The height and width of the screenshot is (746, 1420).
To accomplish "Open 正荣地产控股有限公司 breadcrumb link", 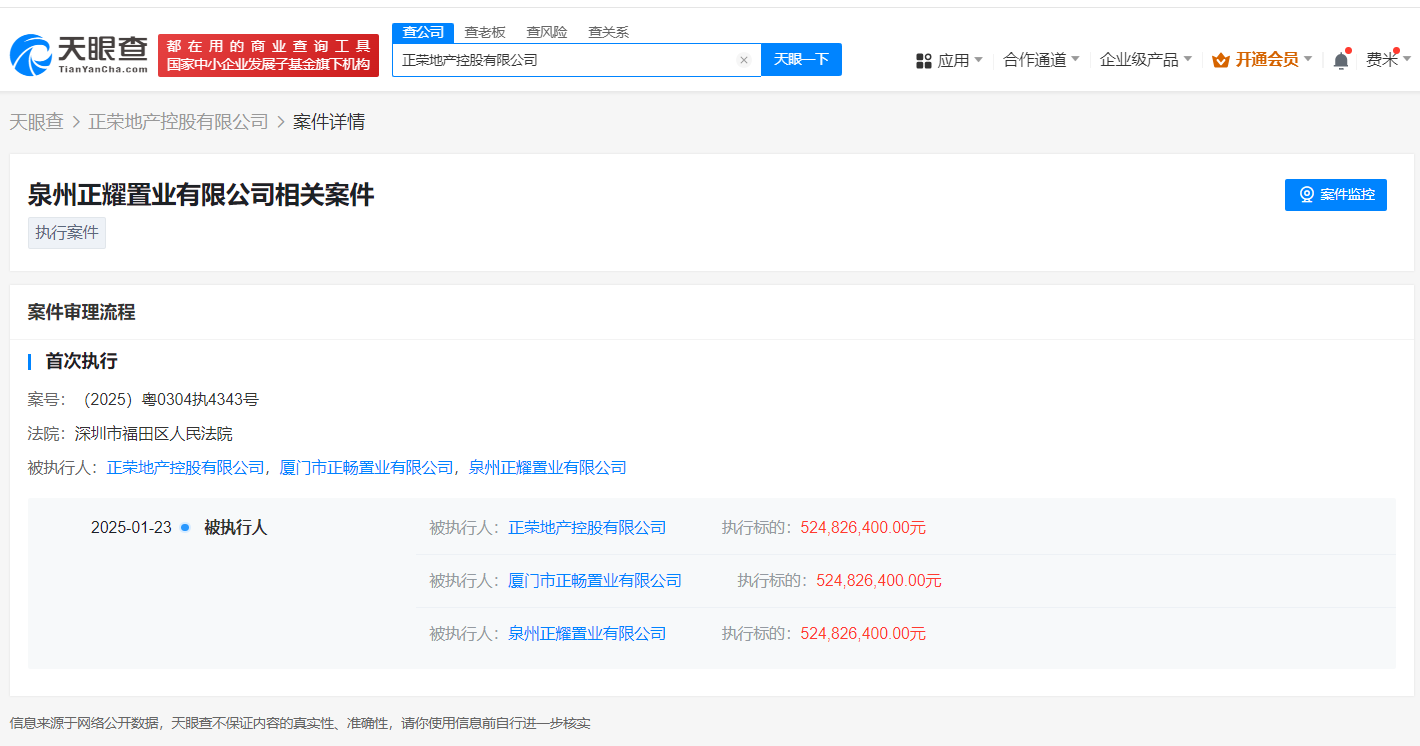I will pyautogui.click(x=179, y=122).
